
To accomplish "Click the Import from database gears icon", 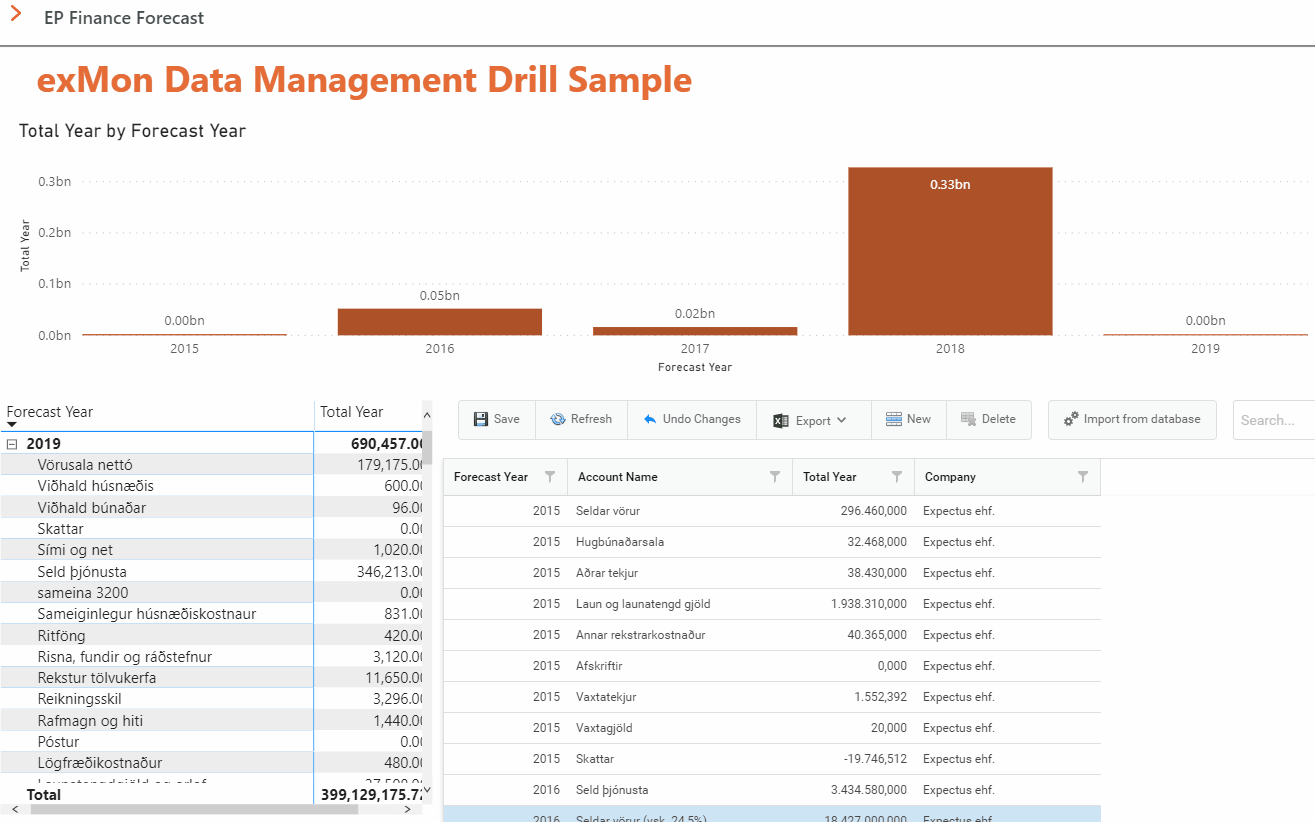I will tap(1071, 420).
